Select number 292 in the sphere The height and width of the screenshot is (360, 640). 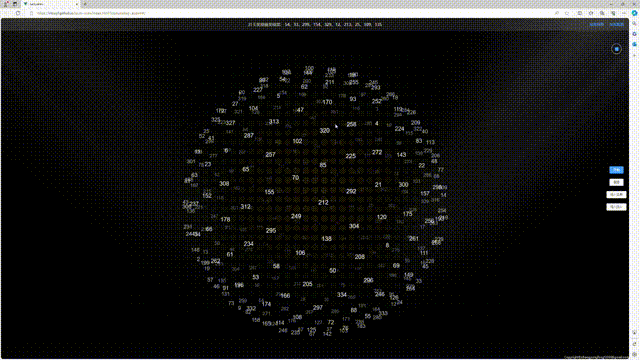351,191
